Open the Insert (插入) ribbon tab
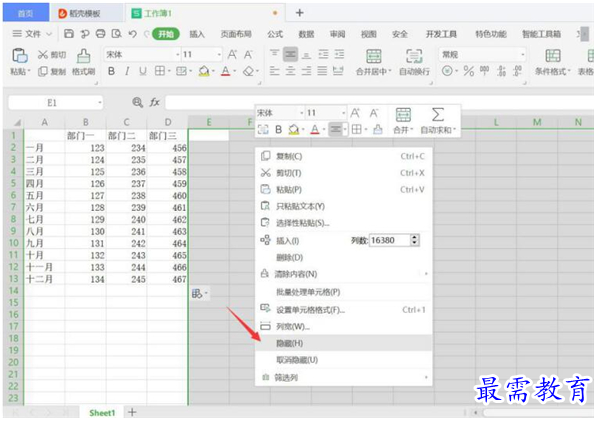This screenshot has height=421, width=598. tap(197, 34)
